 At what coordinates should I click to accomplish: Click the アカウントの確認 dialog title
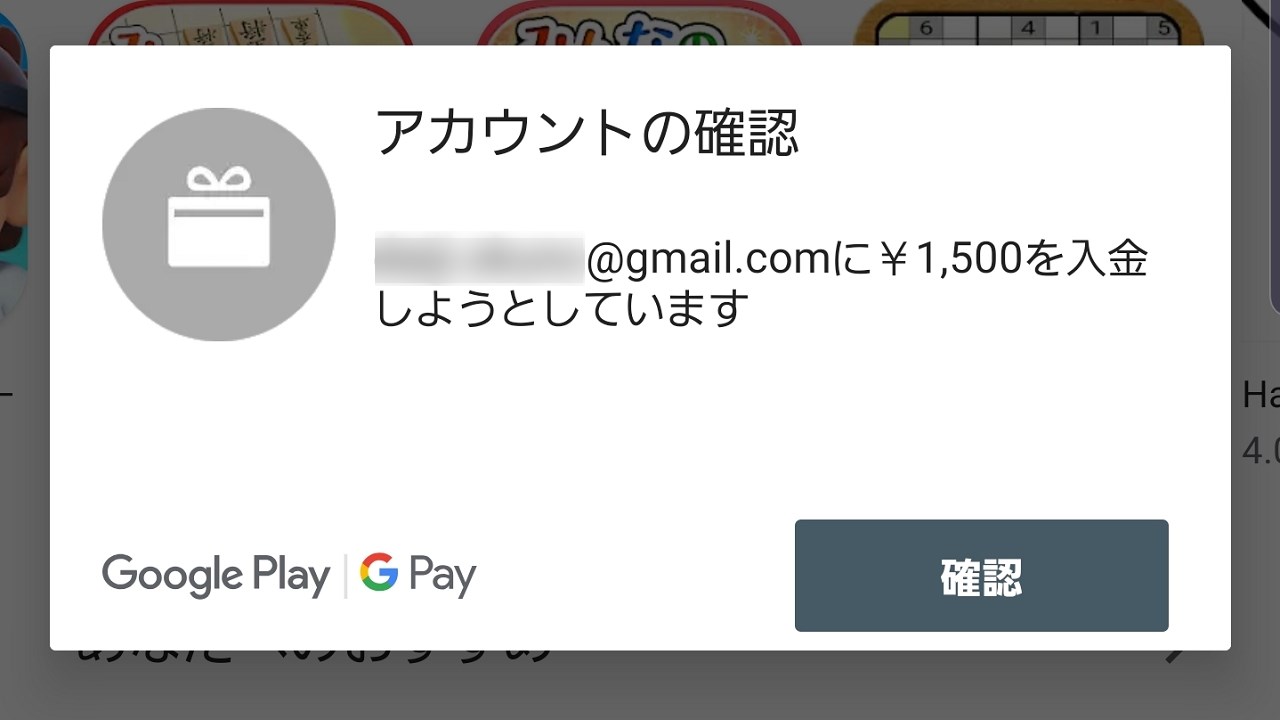[587, 133]
